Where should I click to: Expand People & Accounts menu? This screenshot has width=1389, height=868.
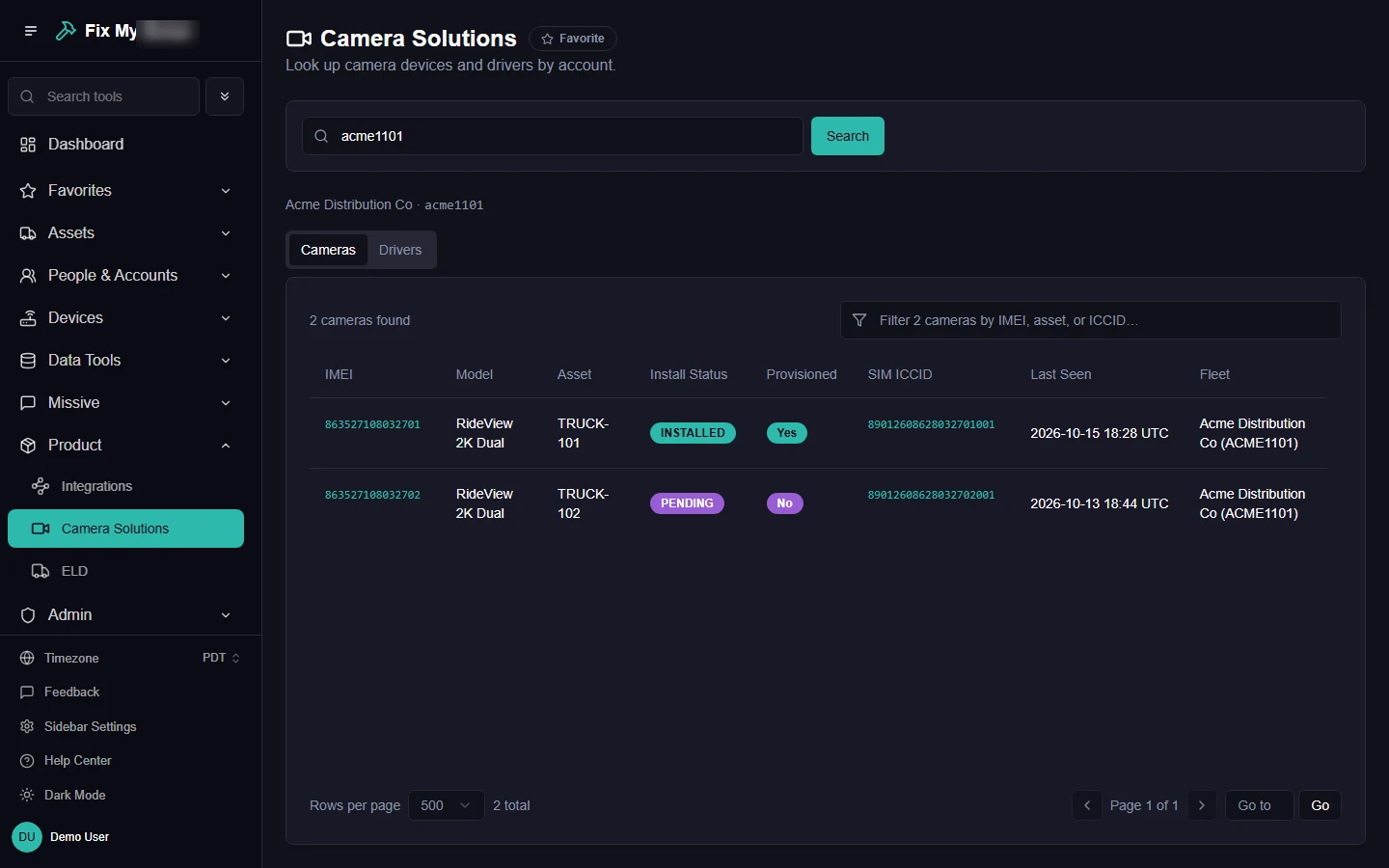125,275
